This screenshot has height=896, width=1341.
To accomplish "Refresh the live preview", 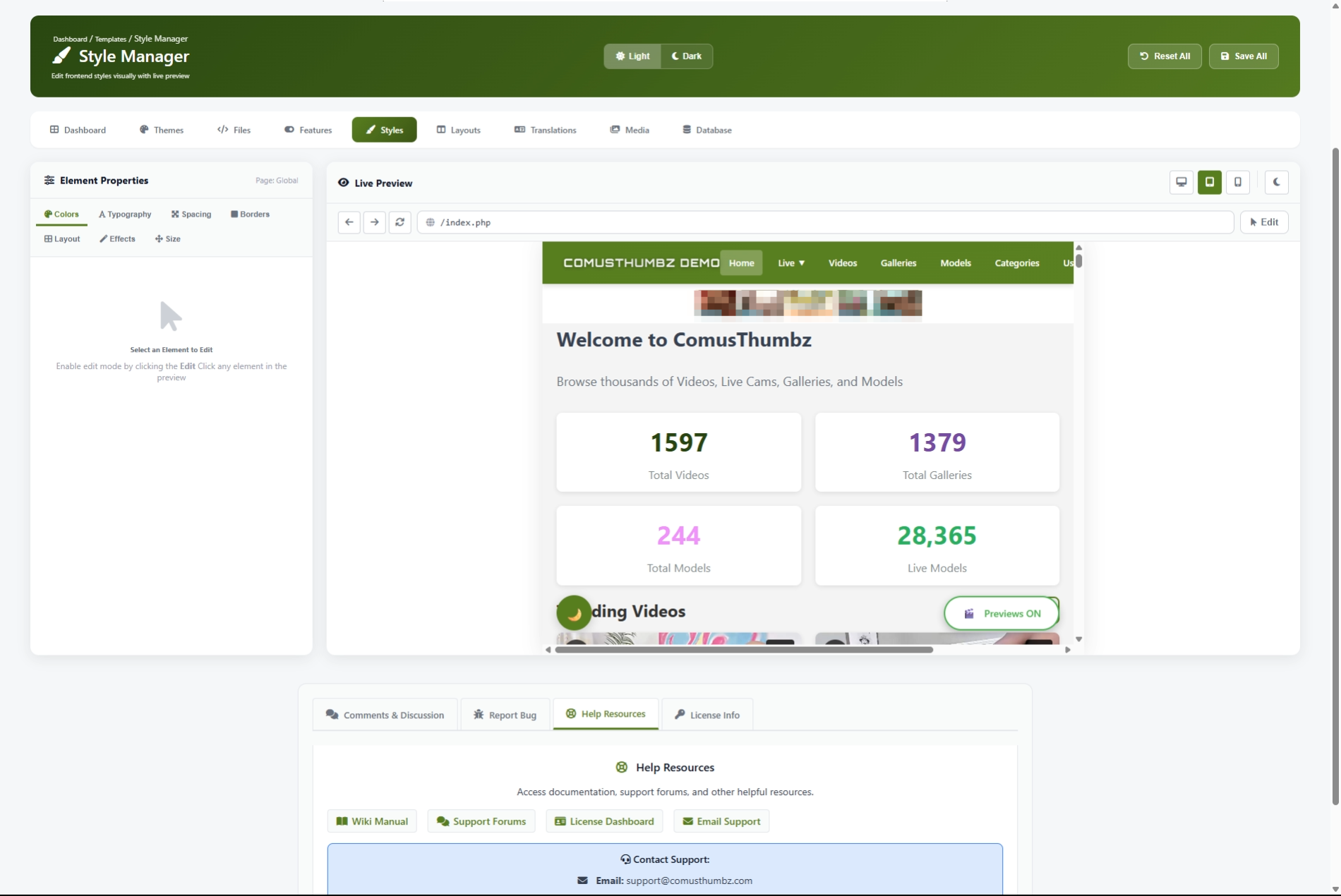I will tap(400, 222).
